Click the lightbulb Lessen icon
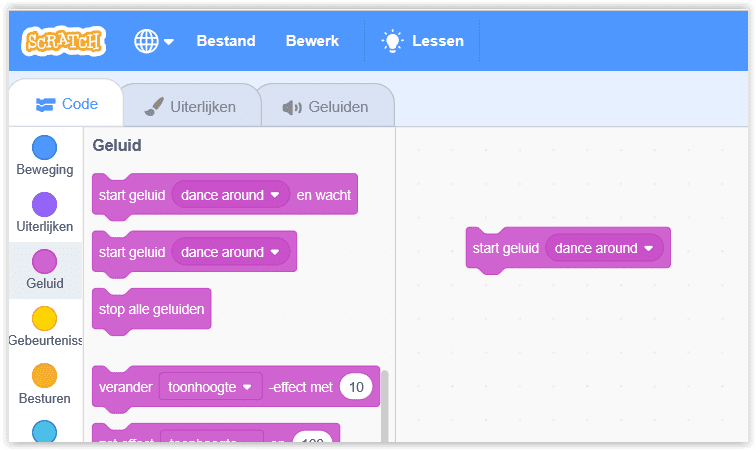 392,41
